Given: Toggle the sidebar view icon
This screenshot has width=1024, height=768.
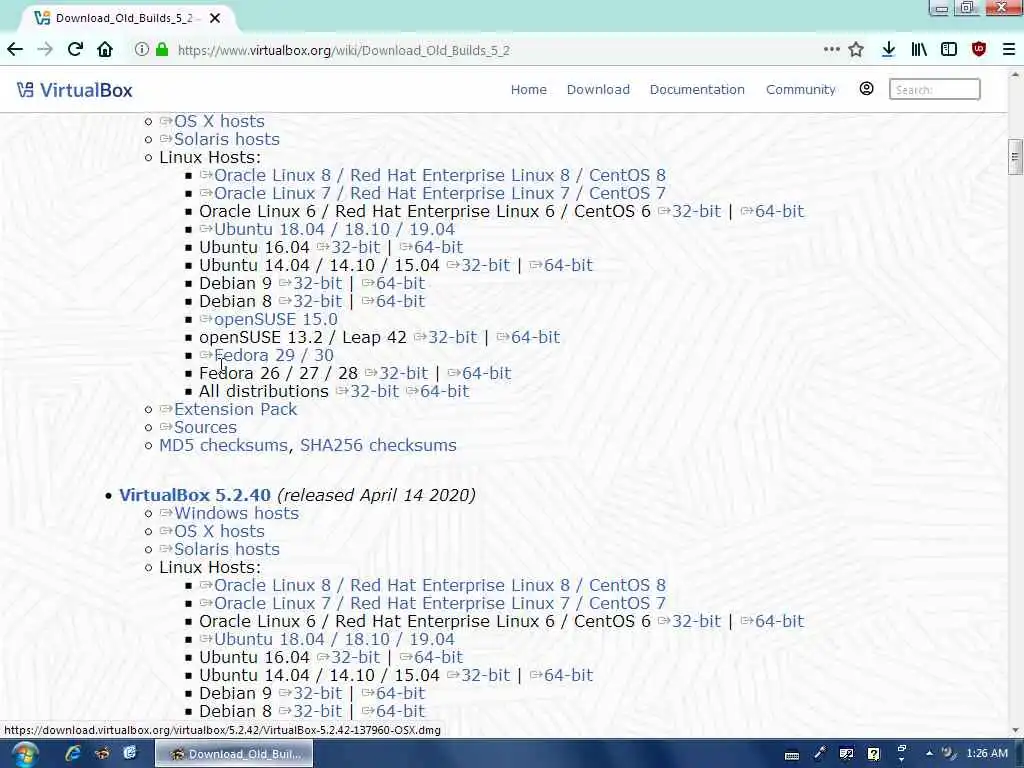Looking at the screenshot, I should pyautogui.click(x=949, y=50).
